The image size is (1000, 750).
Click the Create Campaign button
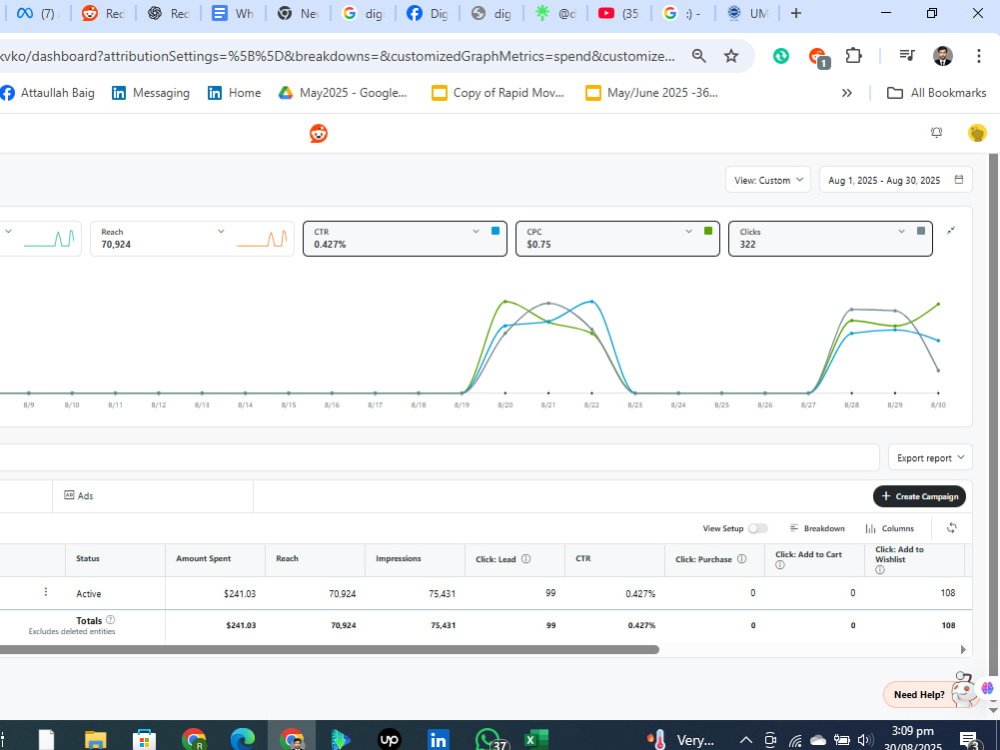[x=919, y=496]
